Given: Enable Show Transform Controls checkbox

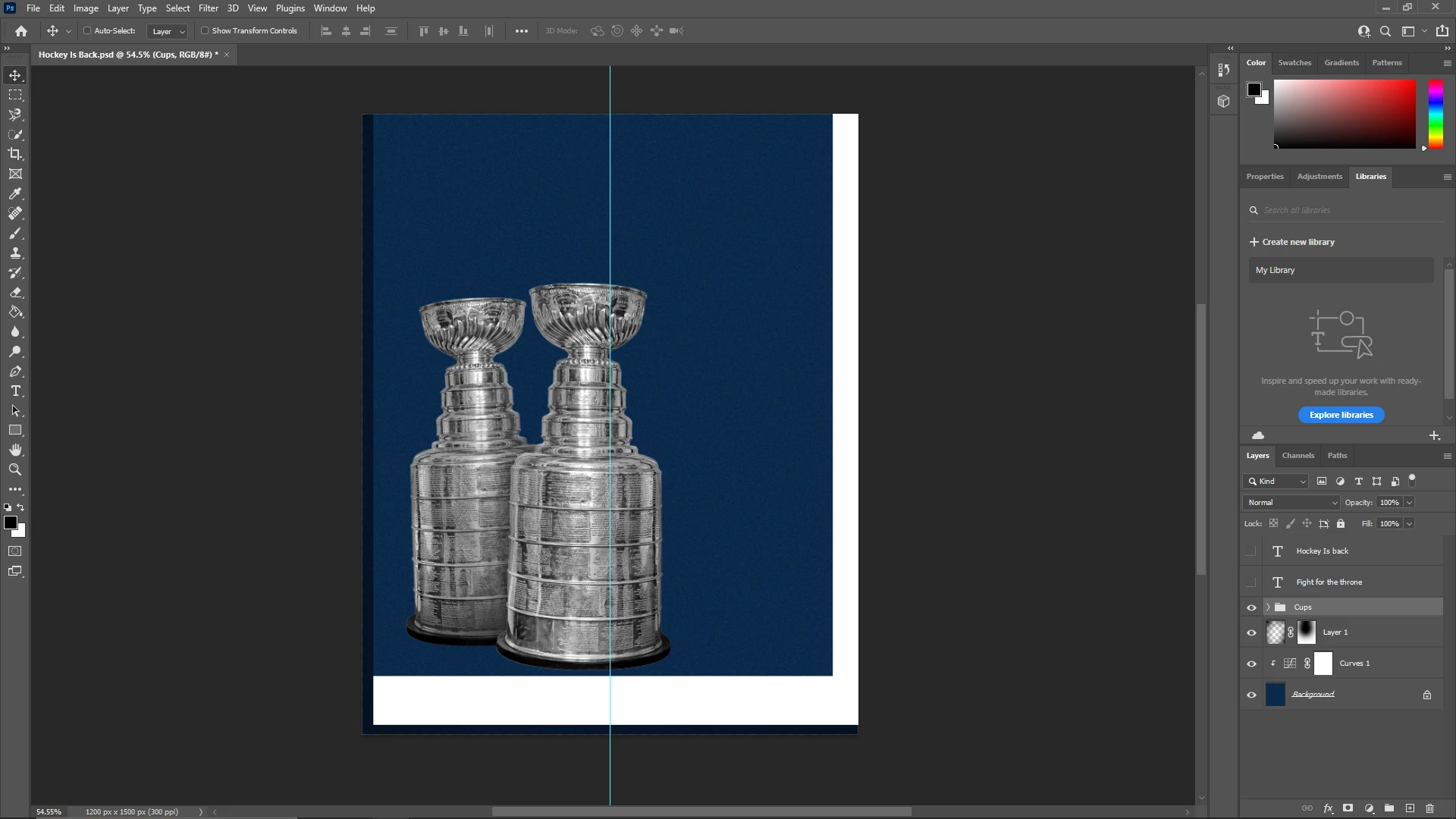Looking at the screenshot, I should pyautogui.click(x=205, y=31).
